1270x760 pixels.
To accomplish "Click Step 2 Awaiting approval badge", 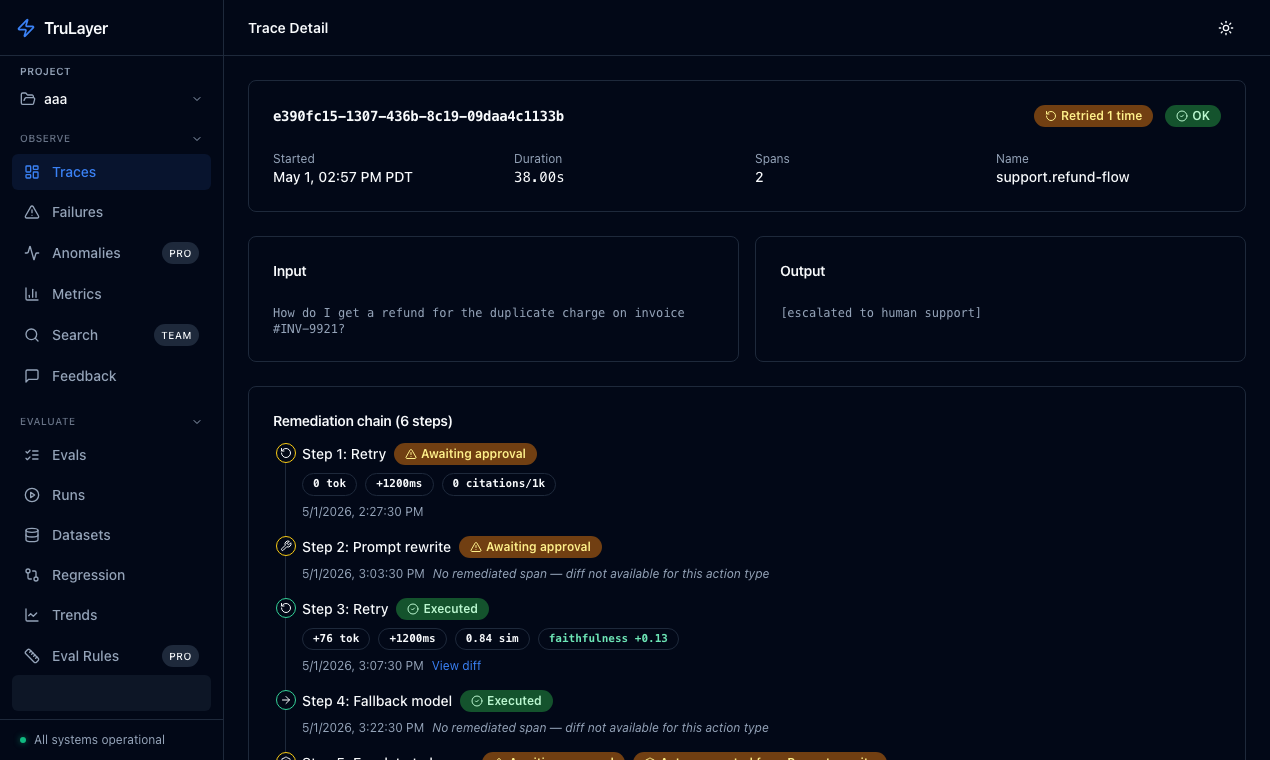I will click(x=530, y=547).
